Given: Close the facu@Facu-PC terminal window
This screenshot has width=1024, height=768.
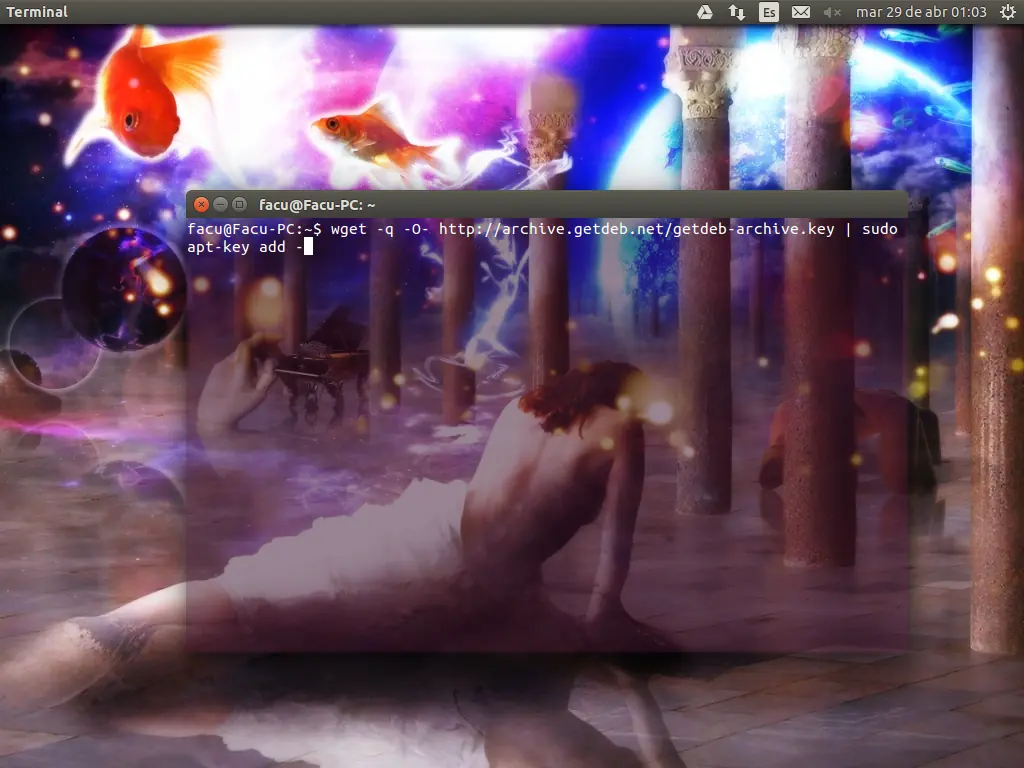Looking at the screenshot, I should (x=201, y=204).
